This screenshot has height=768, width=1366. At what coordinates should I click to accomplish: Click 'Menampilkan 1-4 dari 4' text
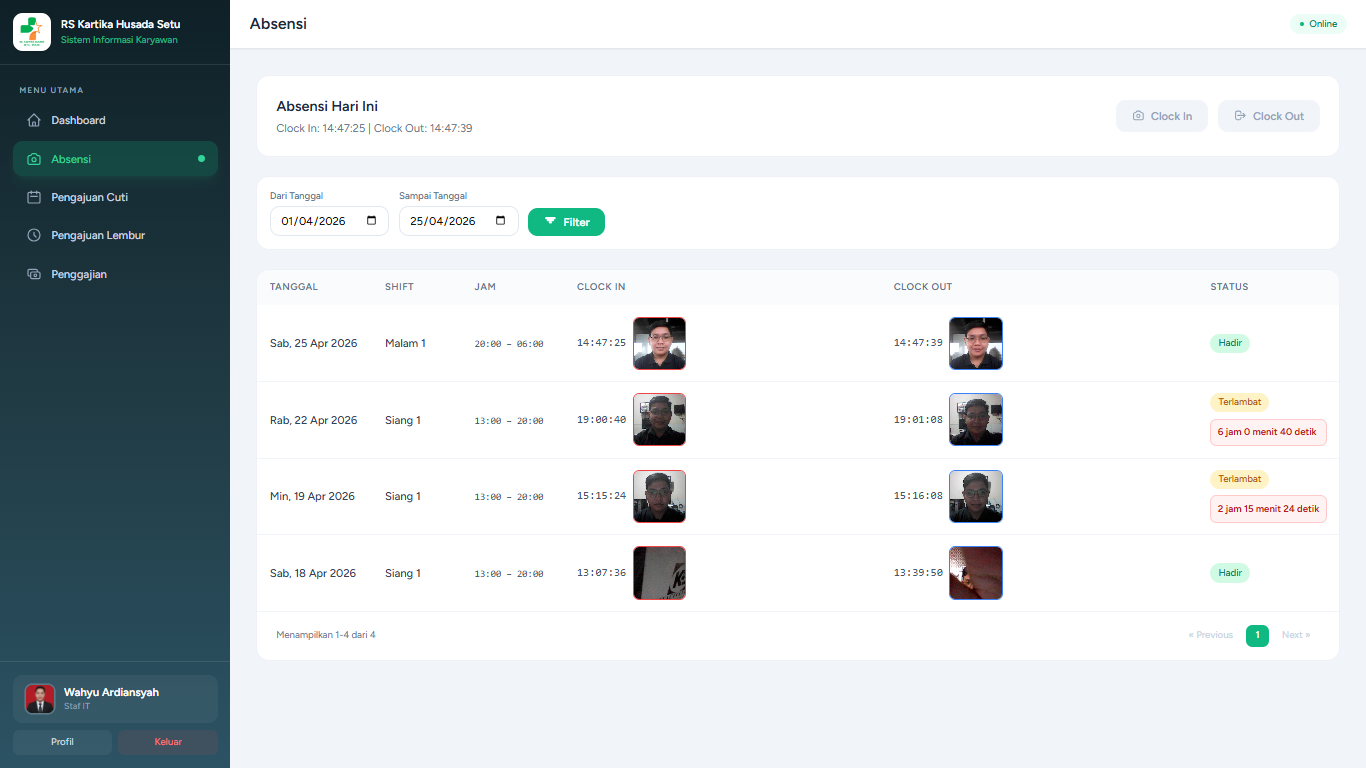[x=326, y=635]
